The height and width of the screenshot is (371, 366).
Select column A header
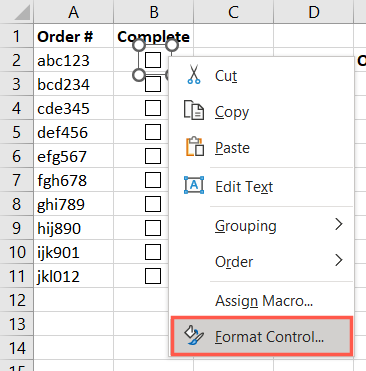(73, 12)
